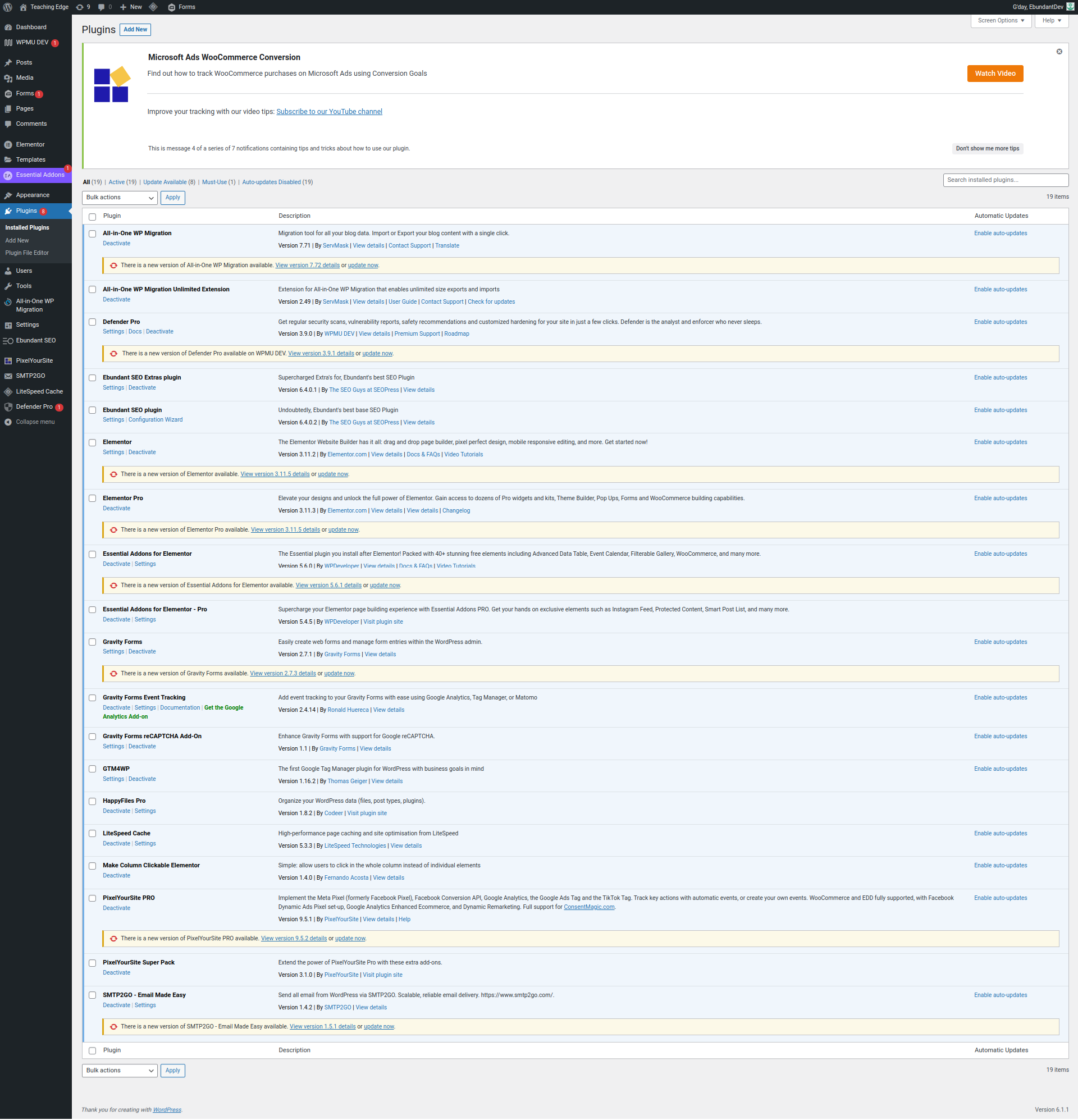
Task: Check the Elementor Pro plugin checkbox
Action: point(93,499)
